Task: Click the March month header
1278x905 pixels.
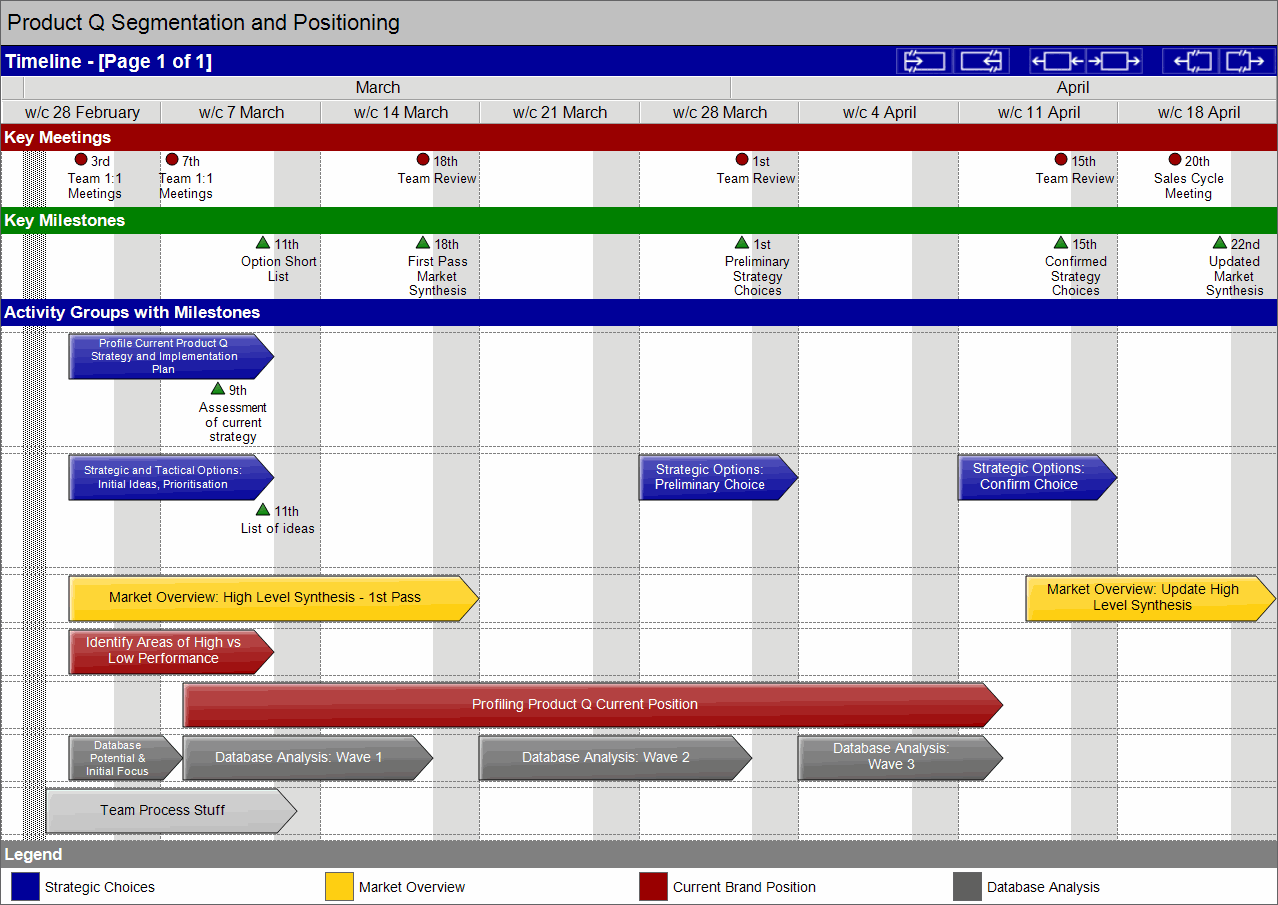Action: [377, 88]
